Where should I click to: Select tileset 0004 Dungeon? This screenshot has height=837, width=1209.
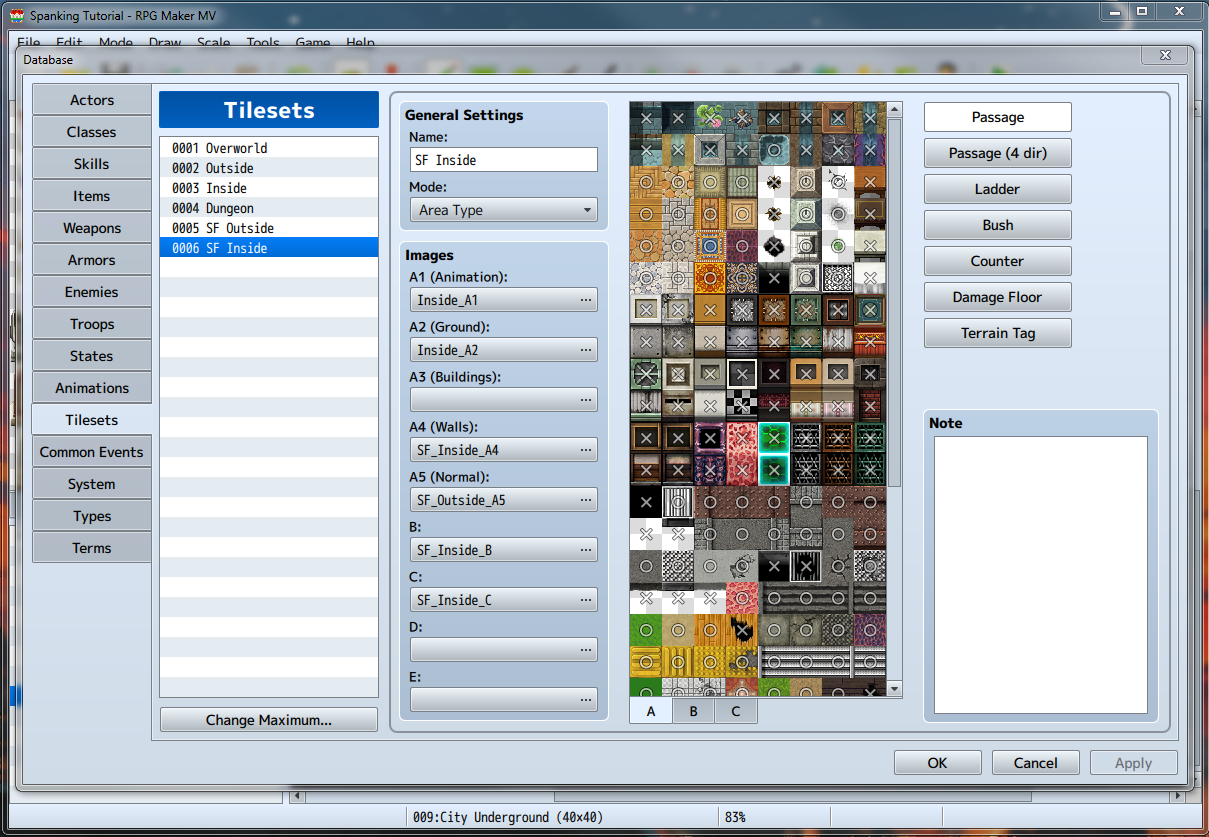click(269, 208)
